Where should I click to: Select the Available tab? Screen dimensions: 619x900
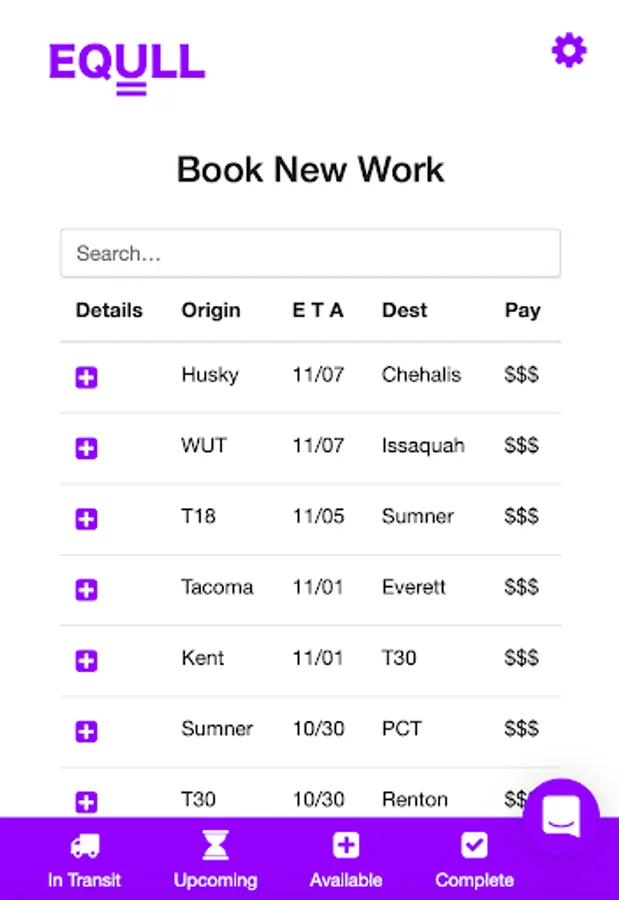coord(346,862)
